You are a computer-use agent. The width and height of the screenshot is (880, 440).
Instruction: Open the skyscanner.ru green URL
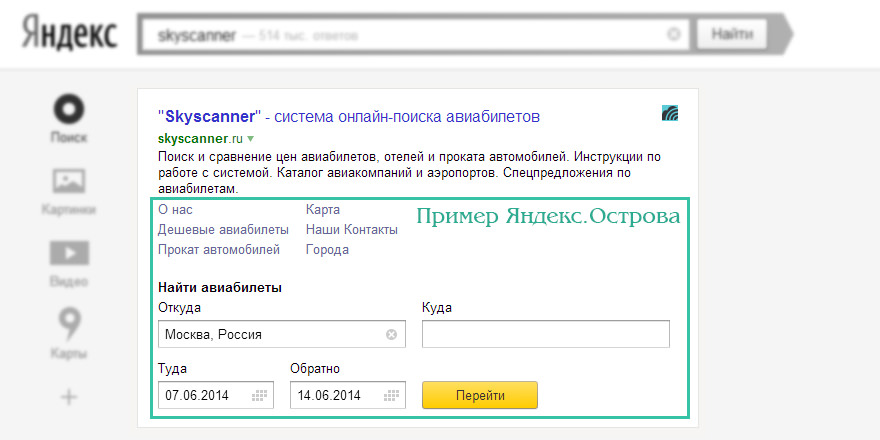click(x=200, y=138)
